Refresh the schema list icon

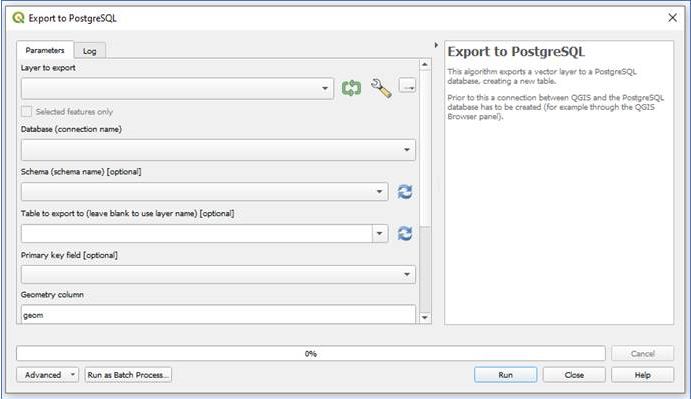[405, 192]
